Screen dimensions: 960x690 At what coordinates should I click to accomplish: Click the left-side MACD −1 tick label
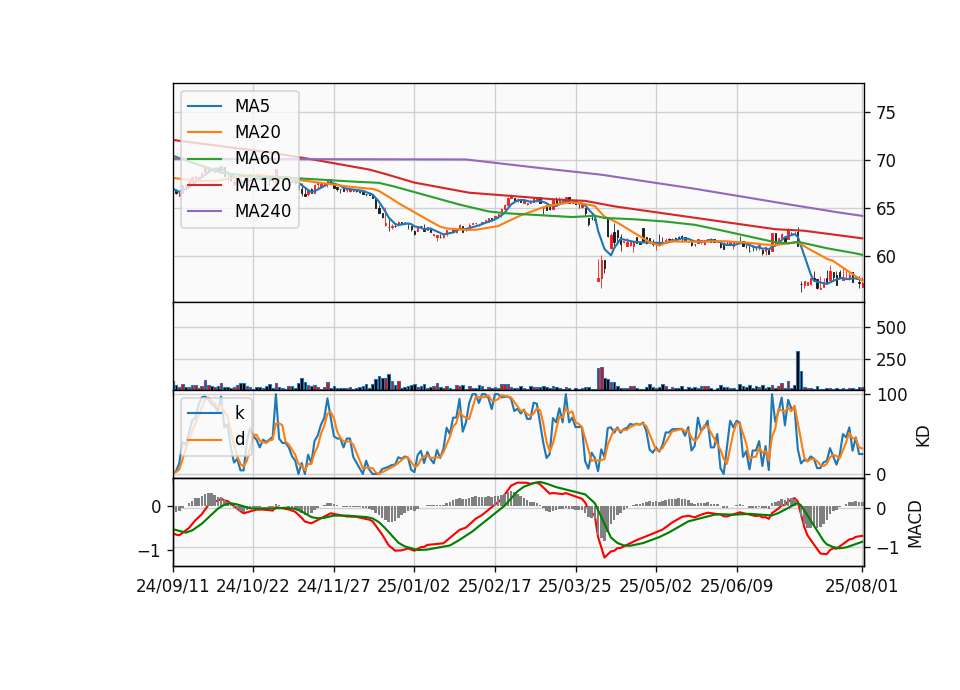coord(150,550)
